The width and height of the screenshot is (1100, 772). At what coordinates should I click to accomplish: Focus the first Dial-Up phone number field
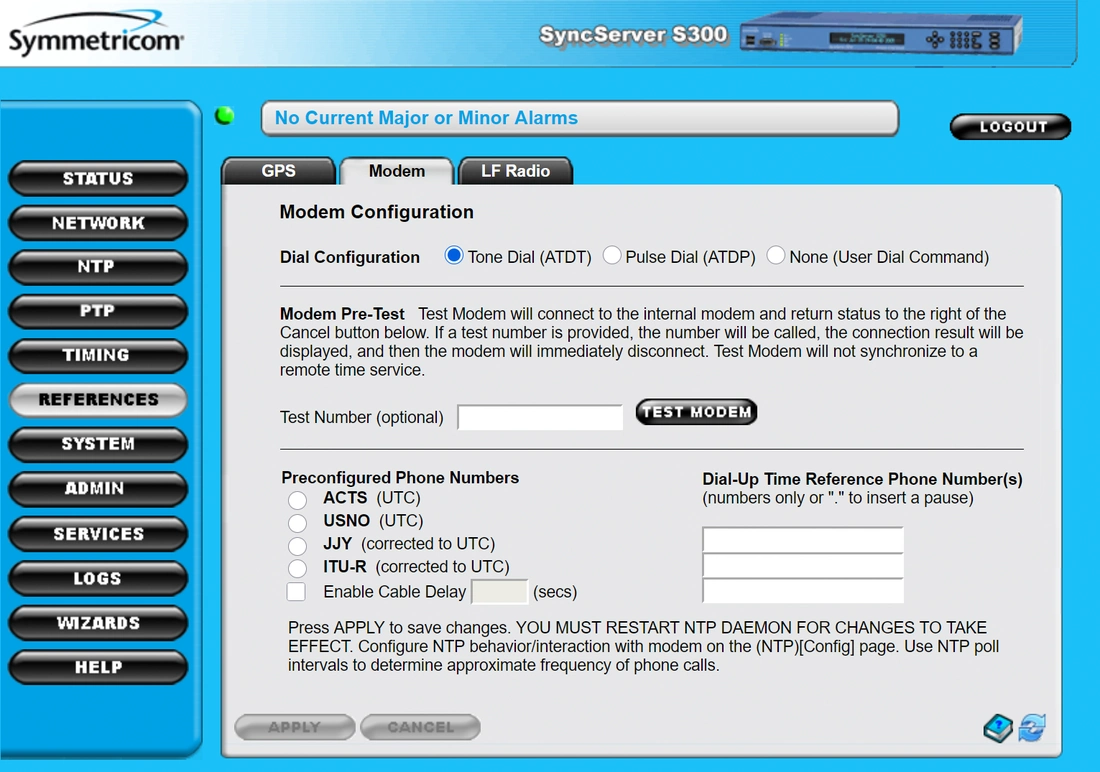803,540
